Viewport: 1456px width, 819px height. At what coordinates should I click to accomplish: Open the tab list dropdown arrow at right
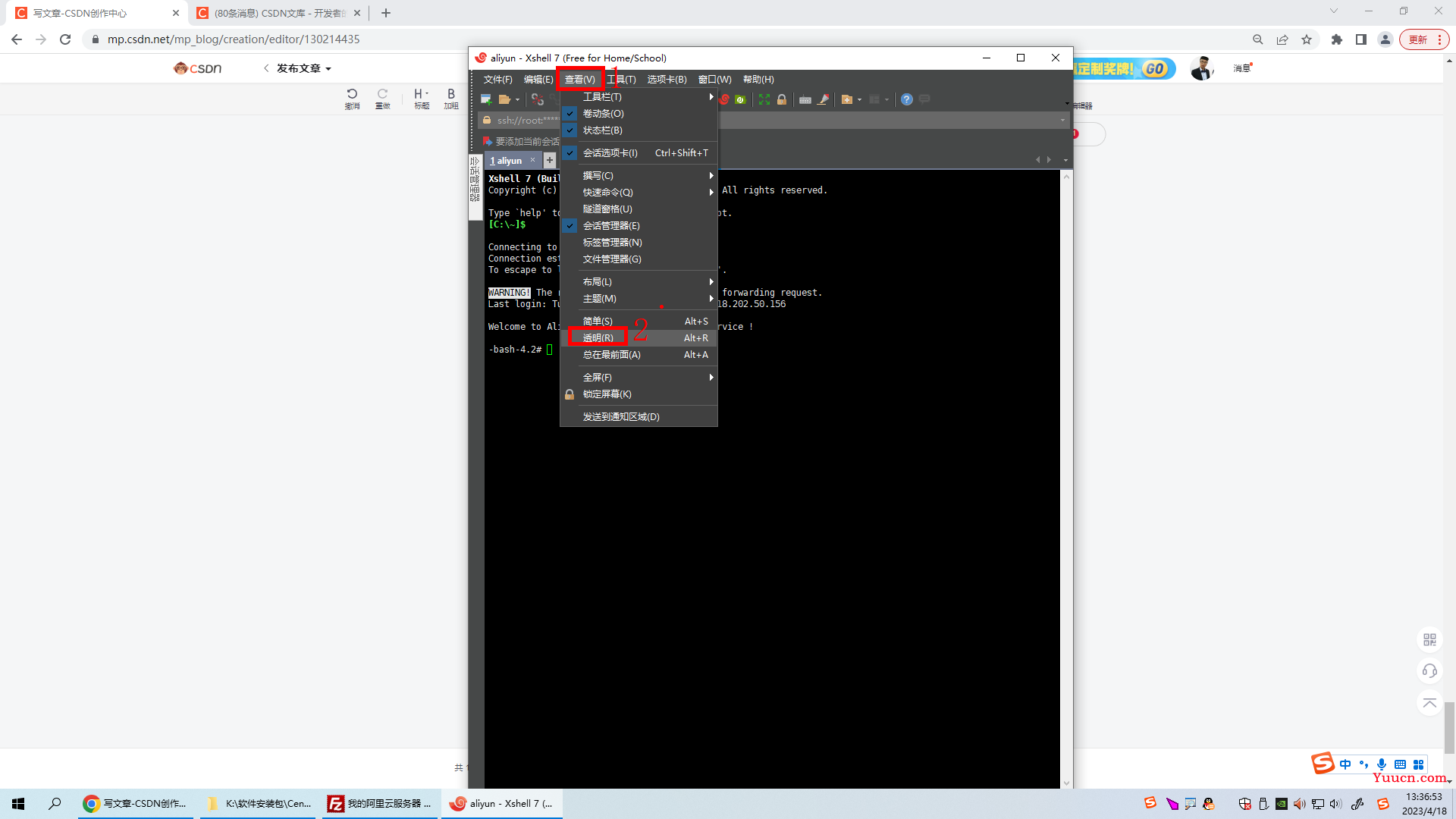[1065, 160]
